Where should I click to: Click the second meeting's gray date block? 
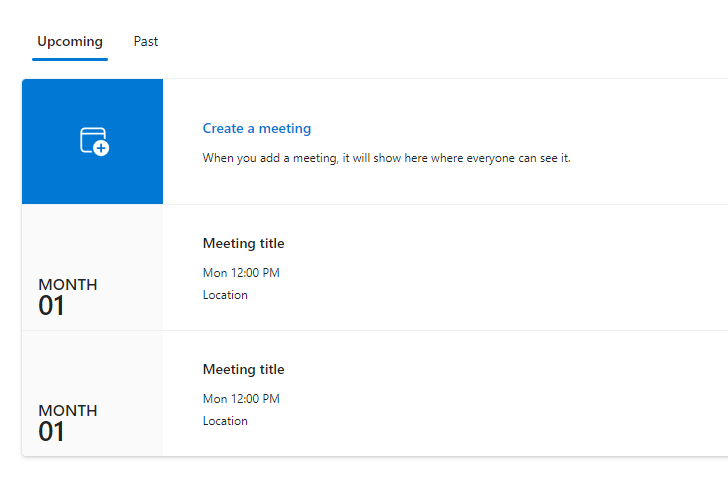coord(92,361)
